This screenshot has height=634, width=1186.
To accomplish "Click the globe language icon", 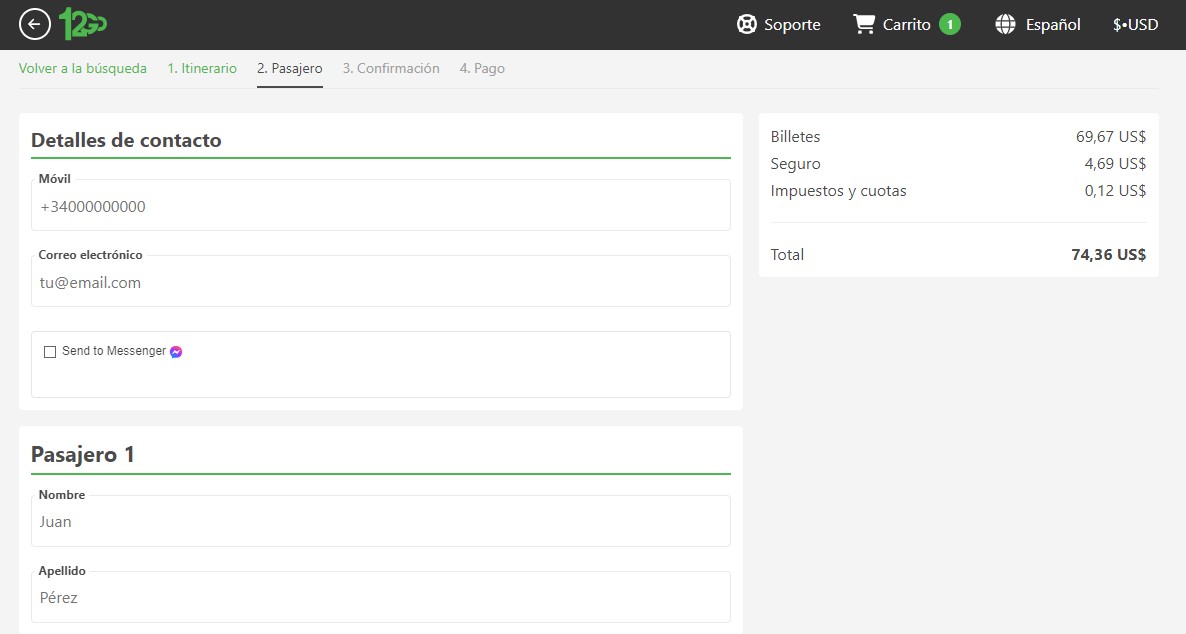I will click(x=1005, y=25).
